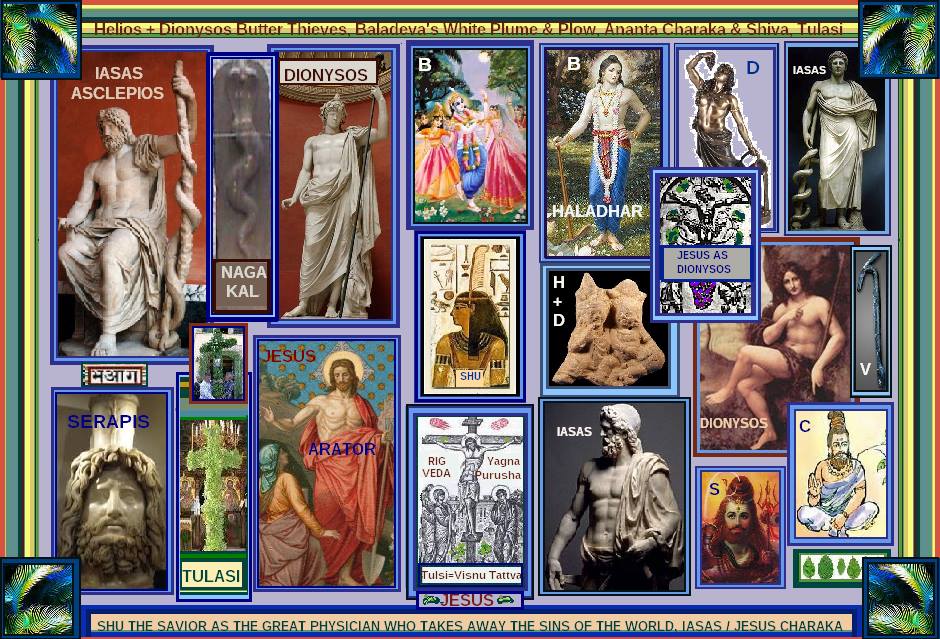Click the Helios and Dionysos title banner
This screenshot has height=639, width=940.
(470, 27)
